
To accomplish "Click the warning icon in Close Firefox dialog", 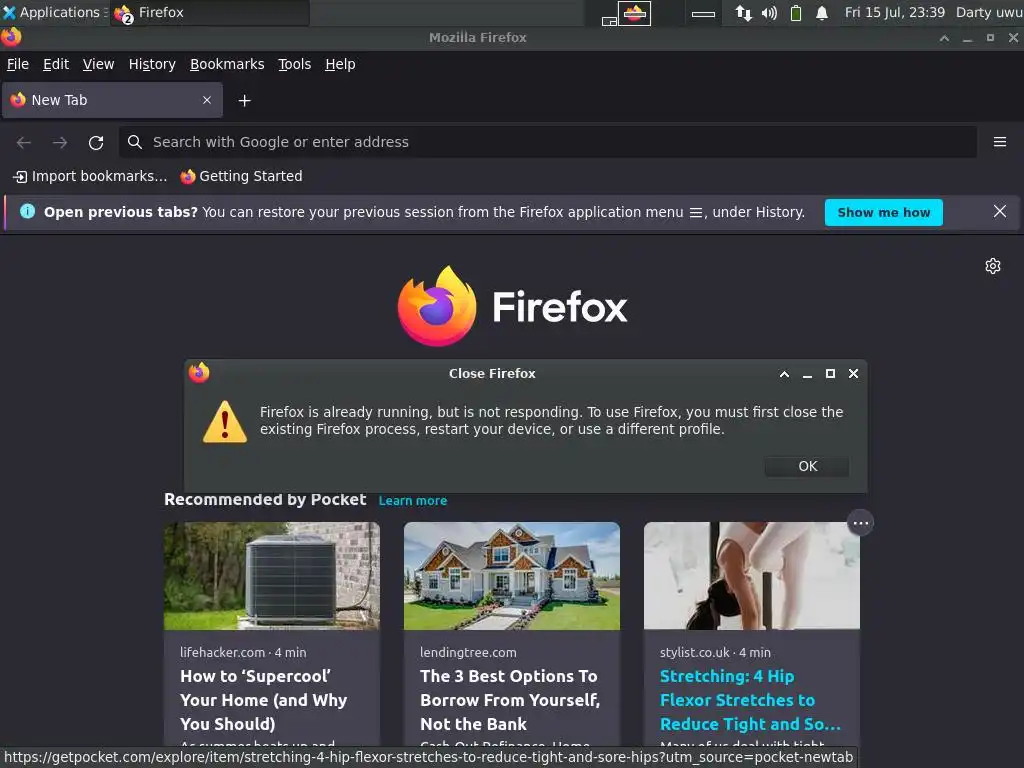I will click(225, 421).
